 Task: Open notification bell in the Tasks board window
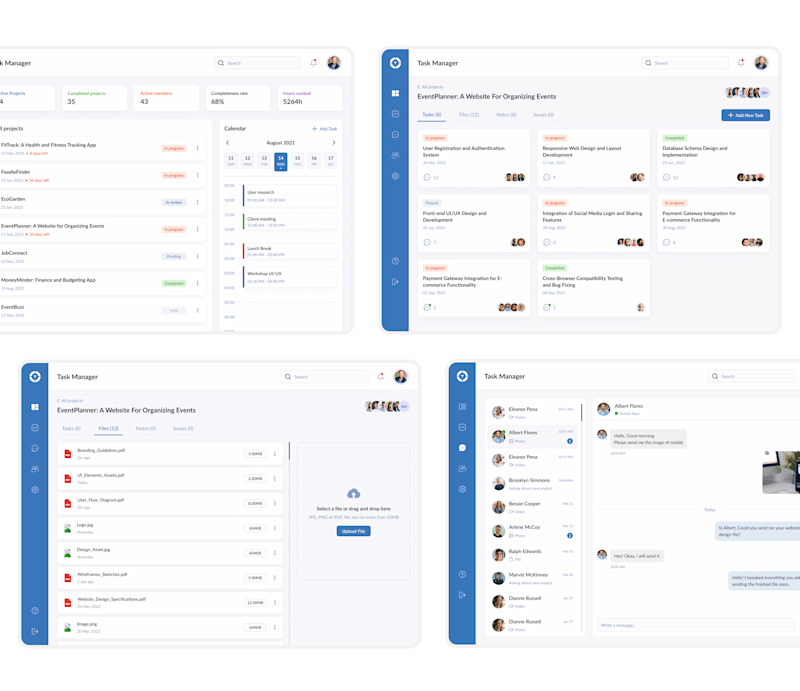(x=741, y=63)
